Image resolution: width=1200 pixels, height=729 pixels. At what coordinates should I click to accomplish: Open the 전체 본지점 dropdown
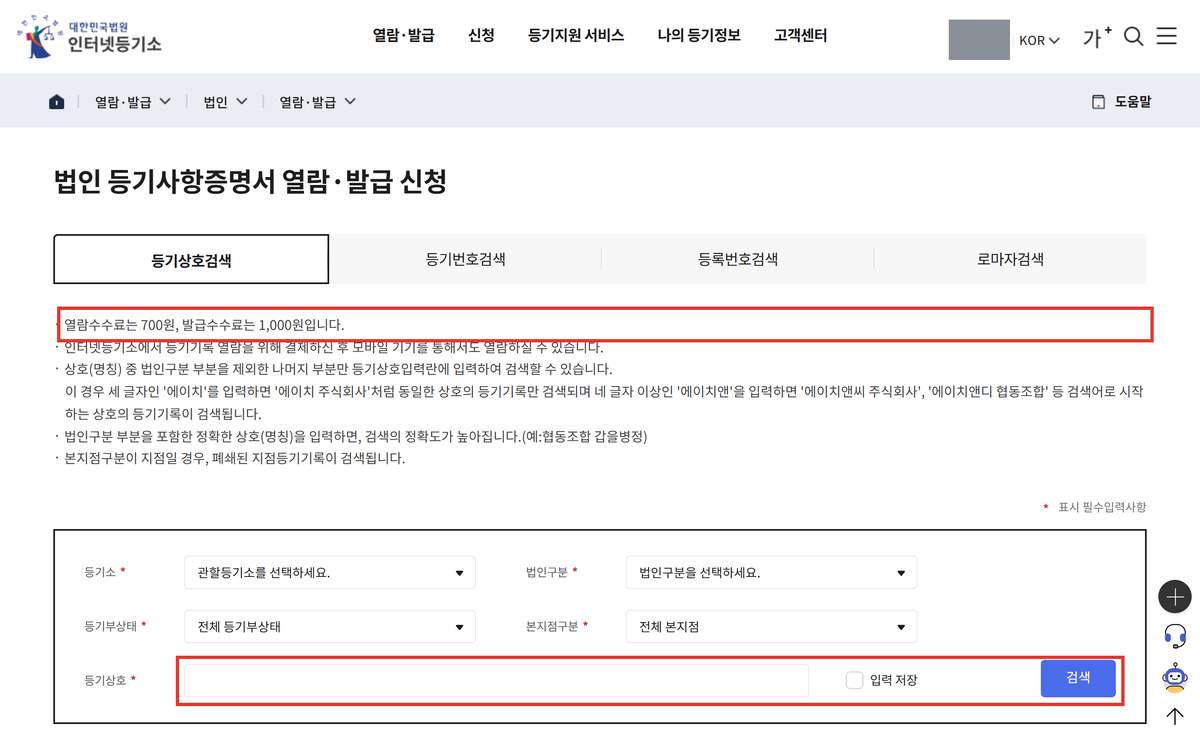pos(771,627)
